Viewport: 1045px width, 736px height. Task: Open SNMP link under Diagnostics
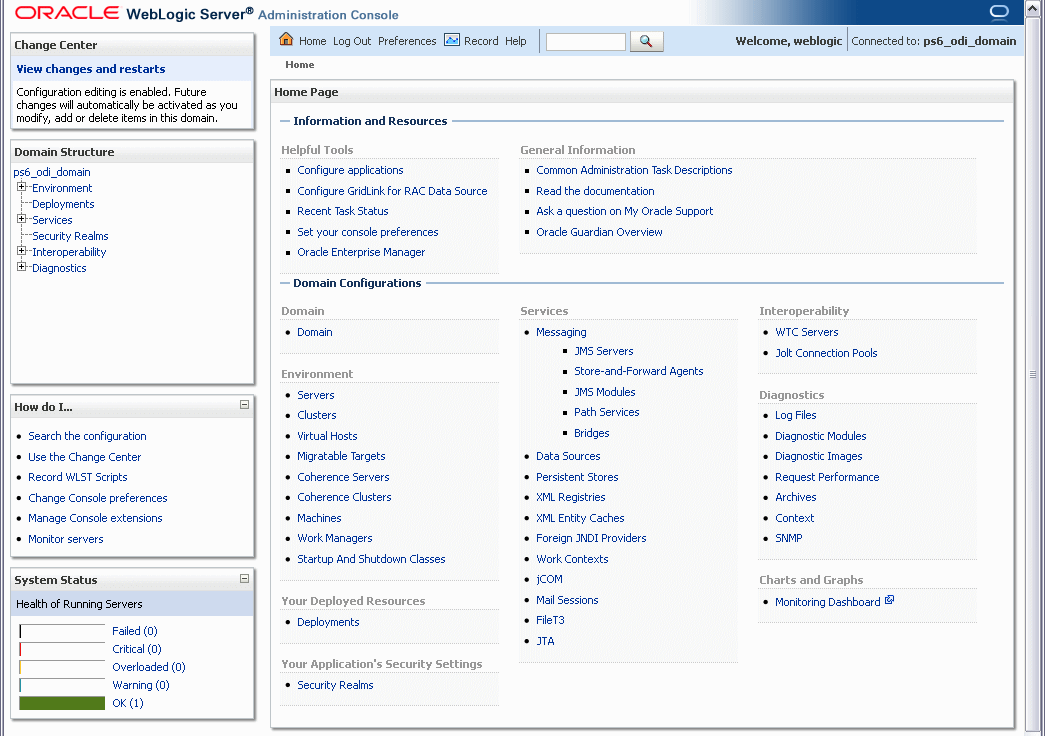788,538
